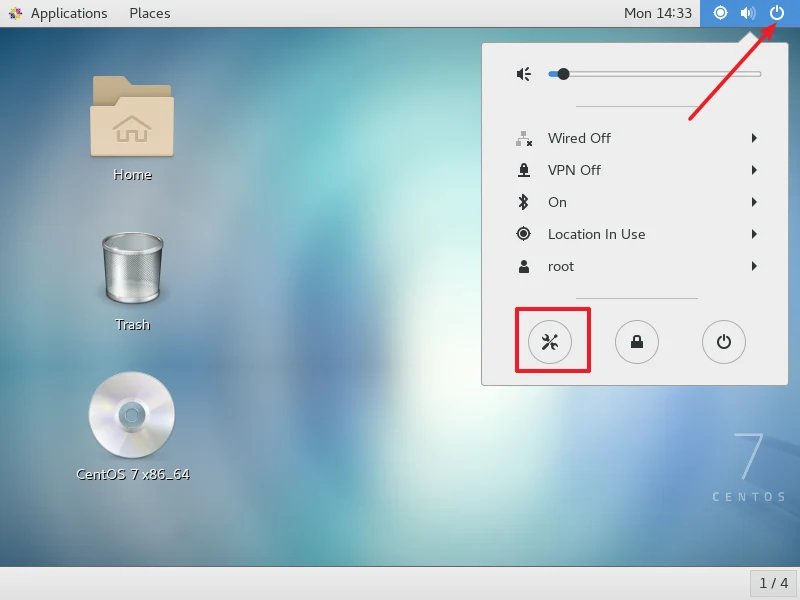Open the Mon 14:33 clock calendar
This screenshot has height=600, width=800.
(x=658, y=13)
